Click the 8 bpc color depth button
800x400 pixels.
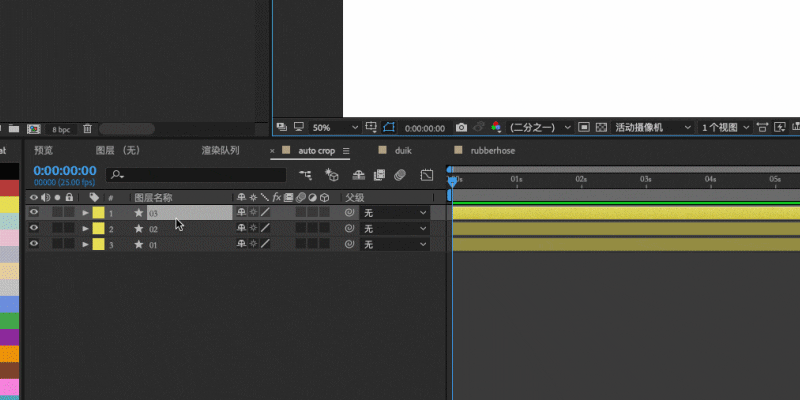pos(61,130)
